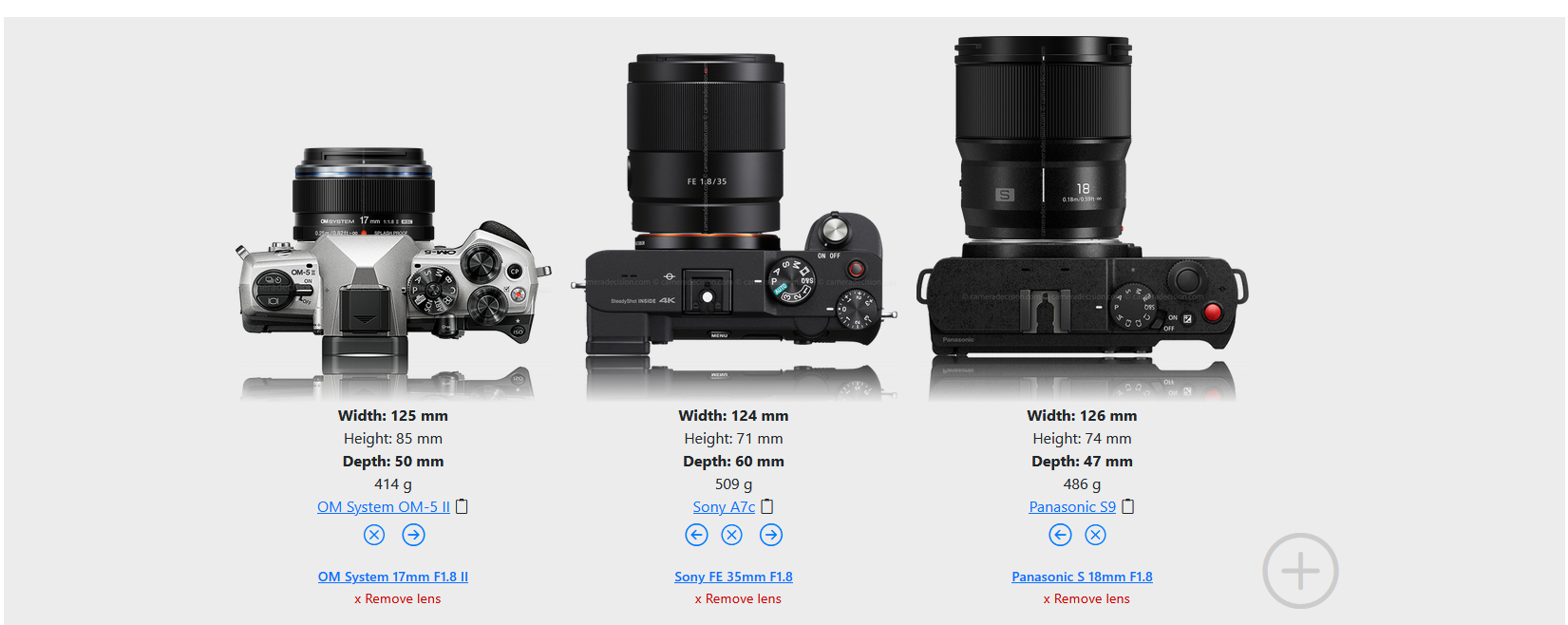Open OM System 17mm F1.8 II lens link

pyautogui.click(x=393, y=577)
